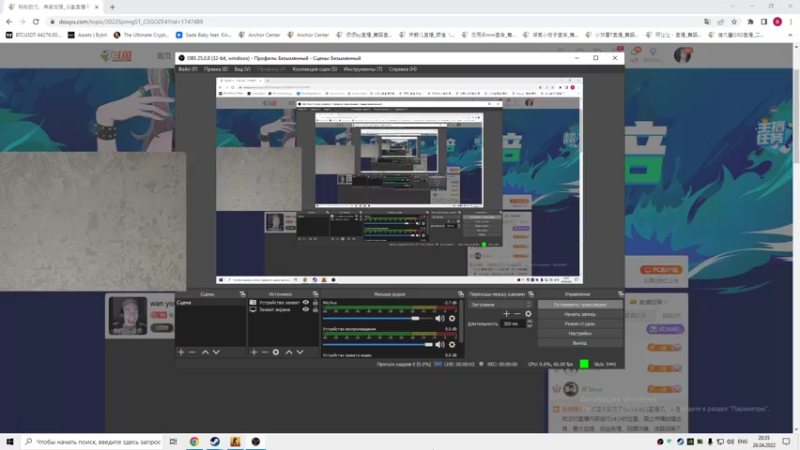
Task: Open Assets Bybit bookmark
Action: pyautogui.click(x=87, y=35)
